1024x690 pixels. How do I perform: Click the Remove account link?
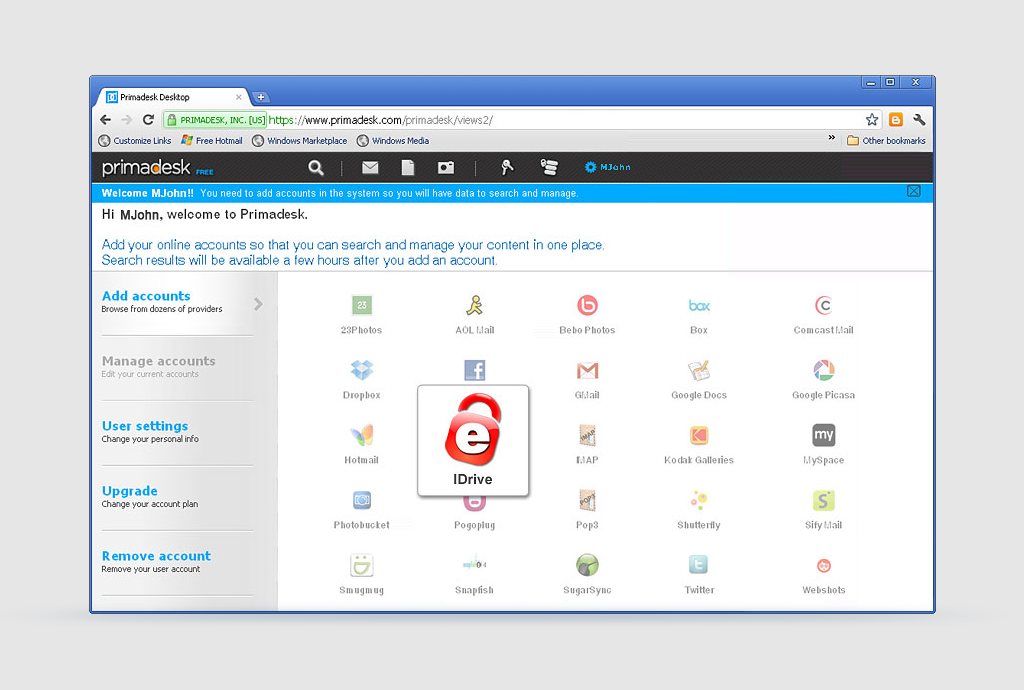[156, 556]
